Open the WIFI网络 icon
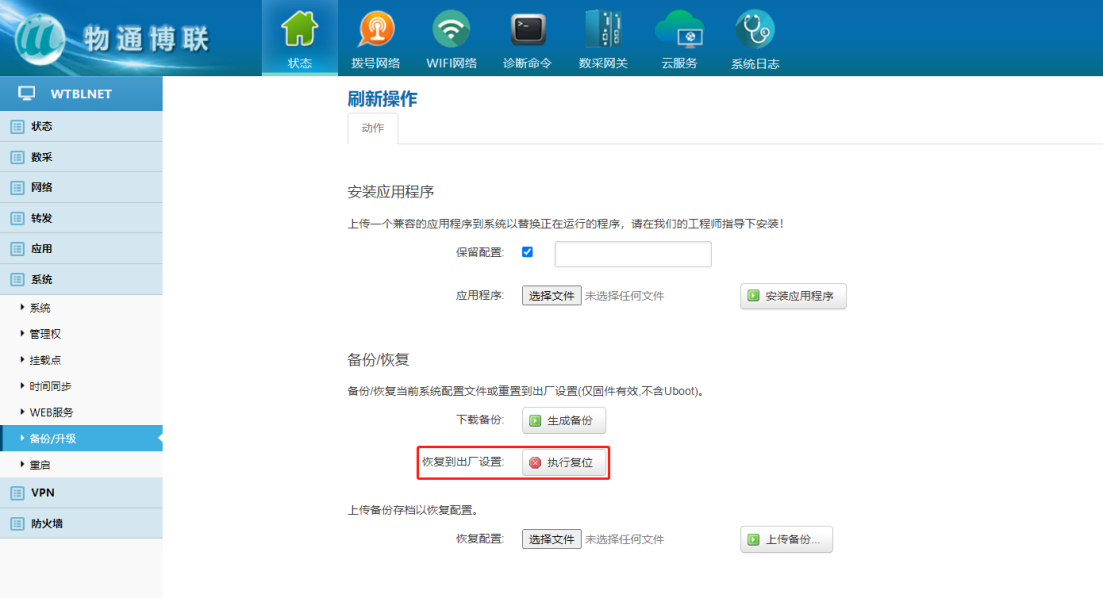Image resolution: width=1103 pixels, height=598 pixels. coord(451,30)
